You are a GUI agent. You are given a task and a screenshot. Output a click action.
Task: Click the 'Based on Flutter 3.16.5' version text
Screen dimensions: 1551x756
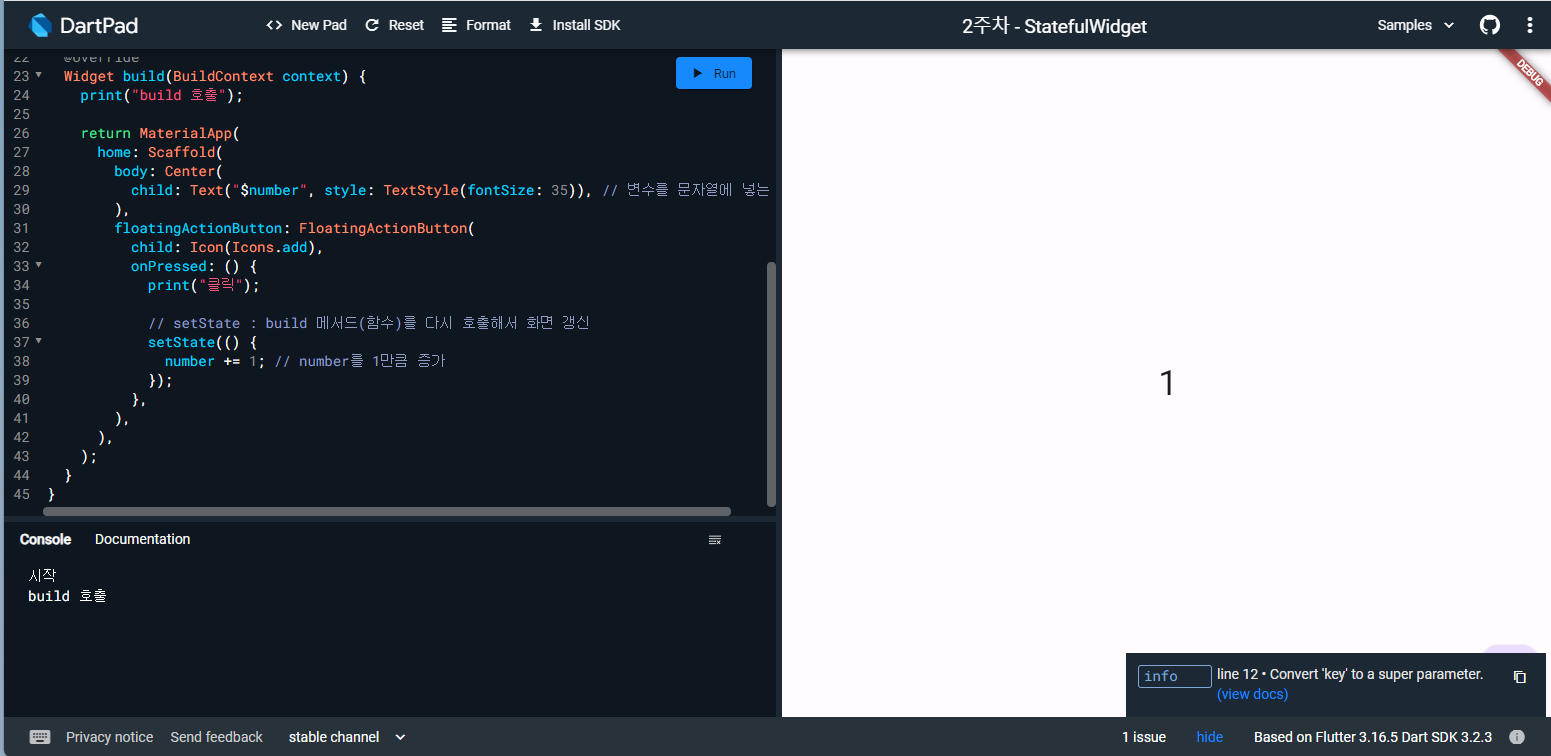[1373, 737]
